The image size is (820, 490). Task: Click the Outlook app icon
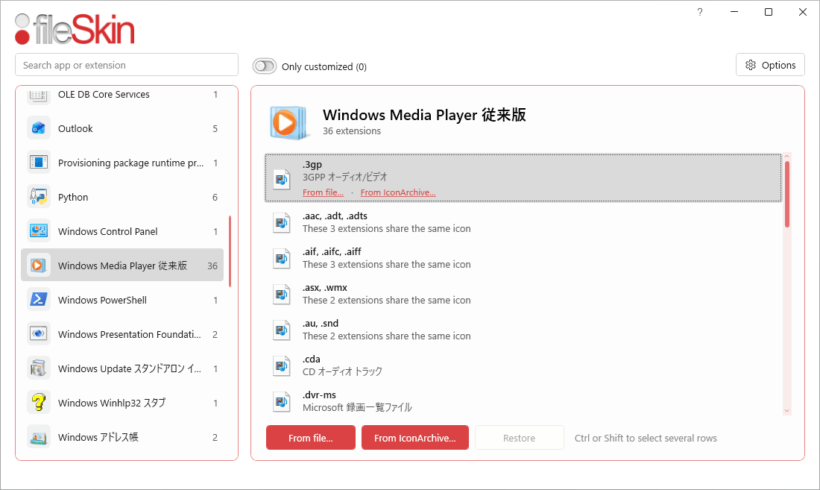tap(38, 128)
